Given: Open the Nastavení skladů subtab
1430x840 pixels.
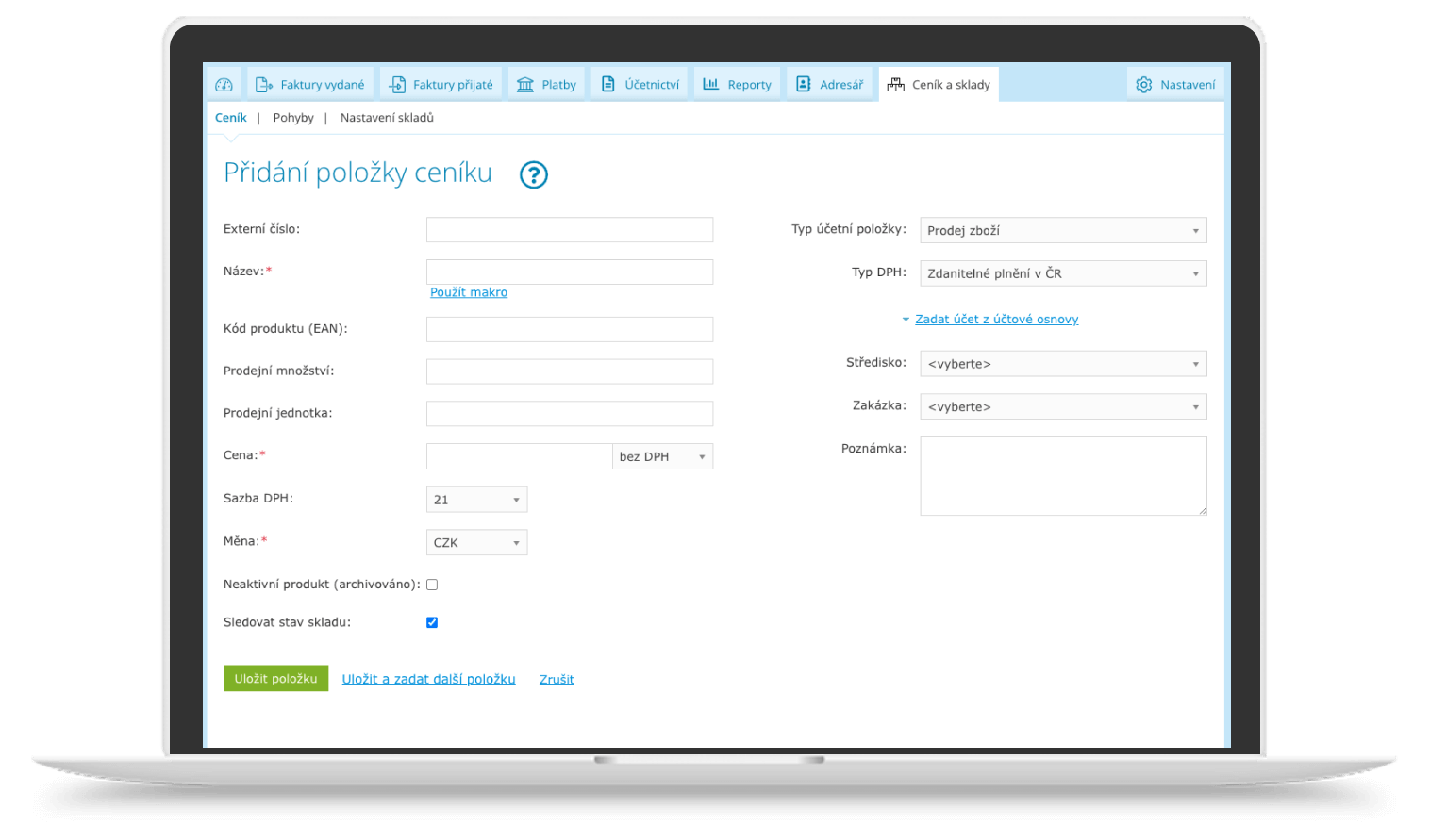Looking at the screenshot, I should (387, 118).
